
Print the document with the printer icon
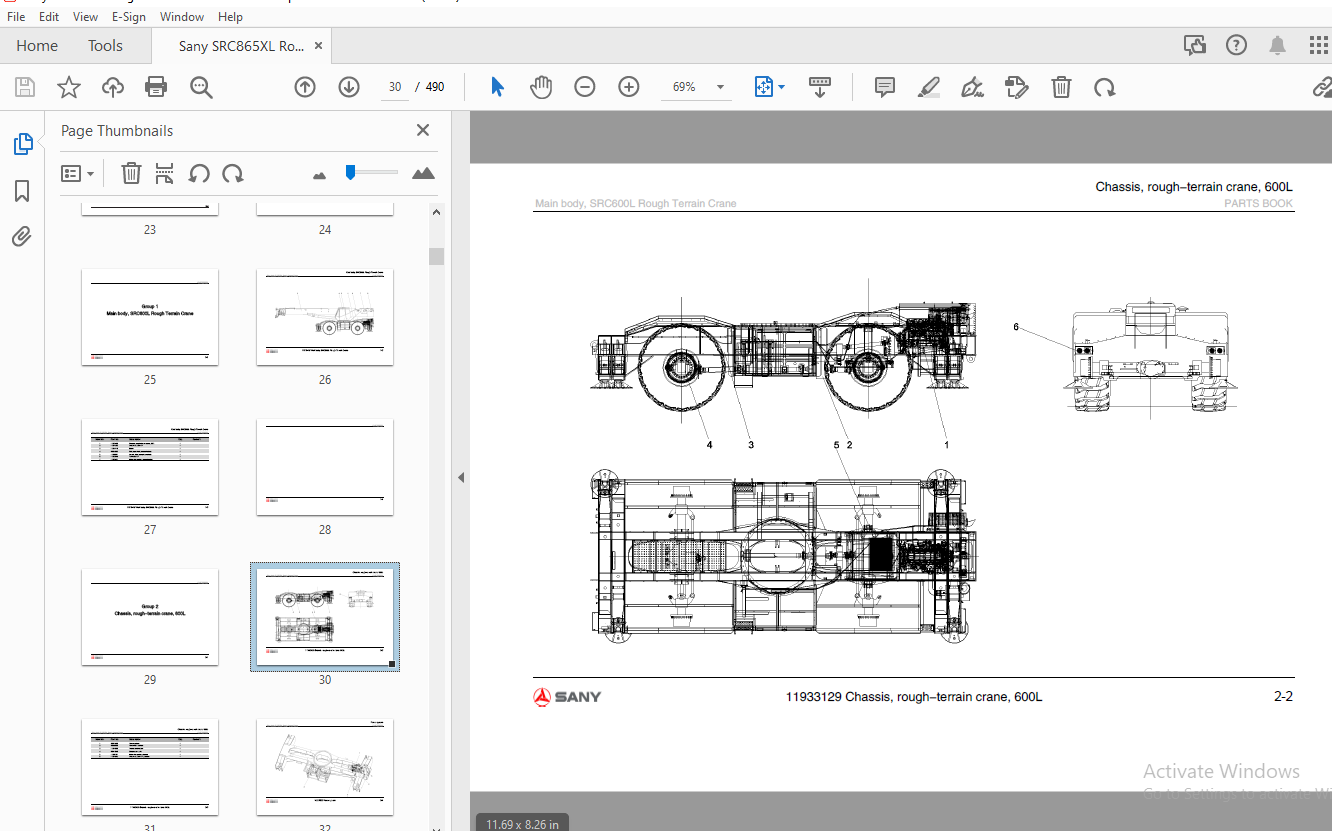point(156,87)
